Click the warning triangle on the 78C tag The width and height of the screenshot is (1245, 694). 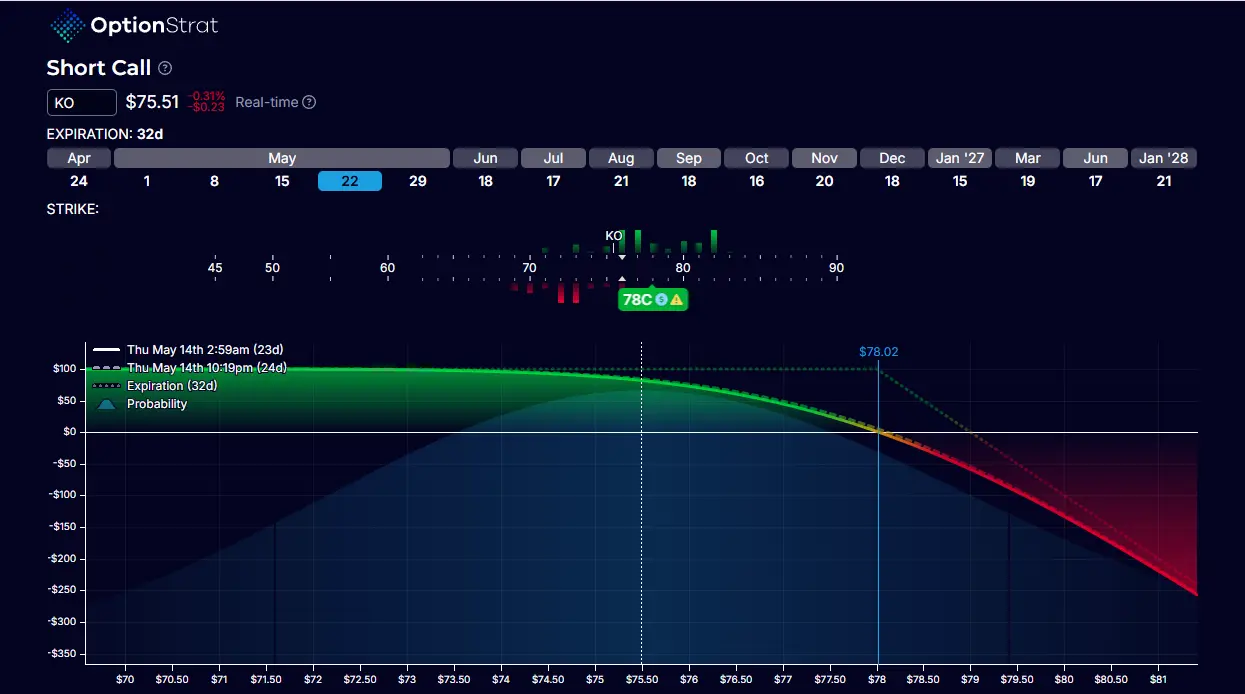coord(677,299)
